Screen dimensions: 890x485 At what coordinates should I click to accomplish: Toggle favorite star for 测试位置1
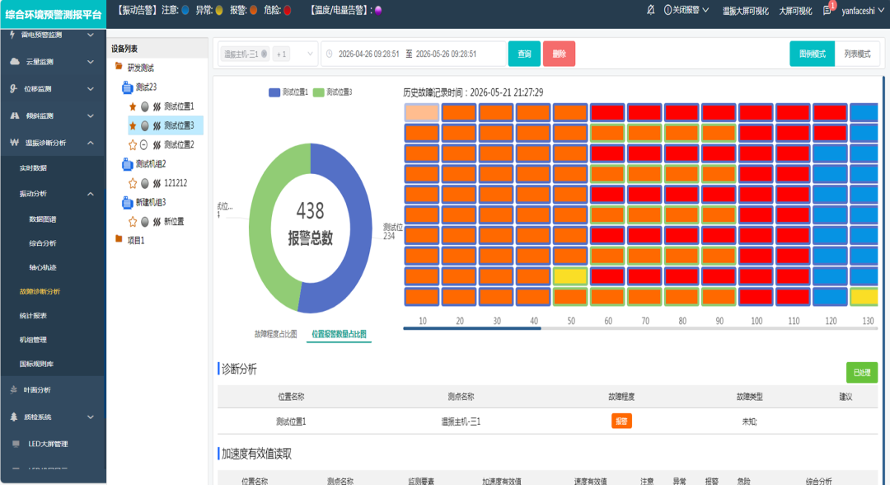(133, 106)
